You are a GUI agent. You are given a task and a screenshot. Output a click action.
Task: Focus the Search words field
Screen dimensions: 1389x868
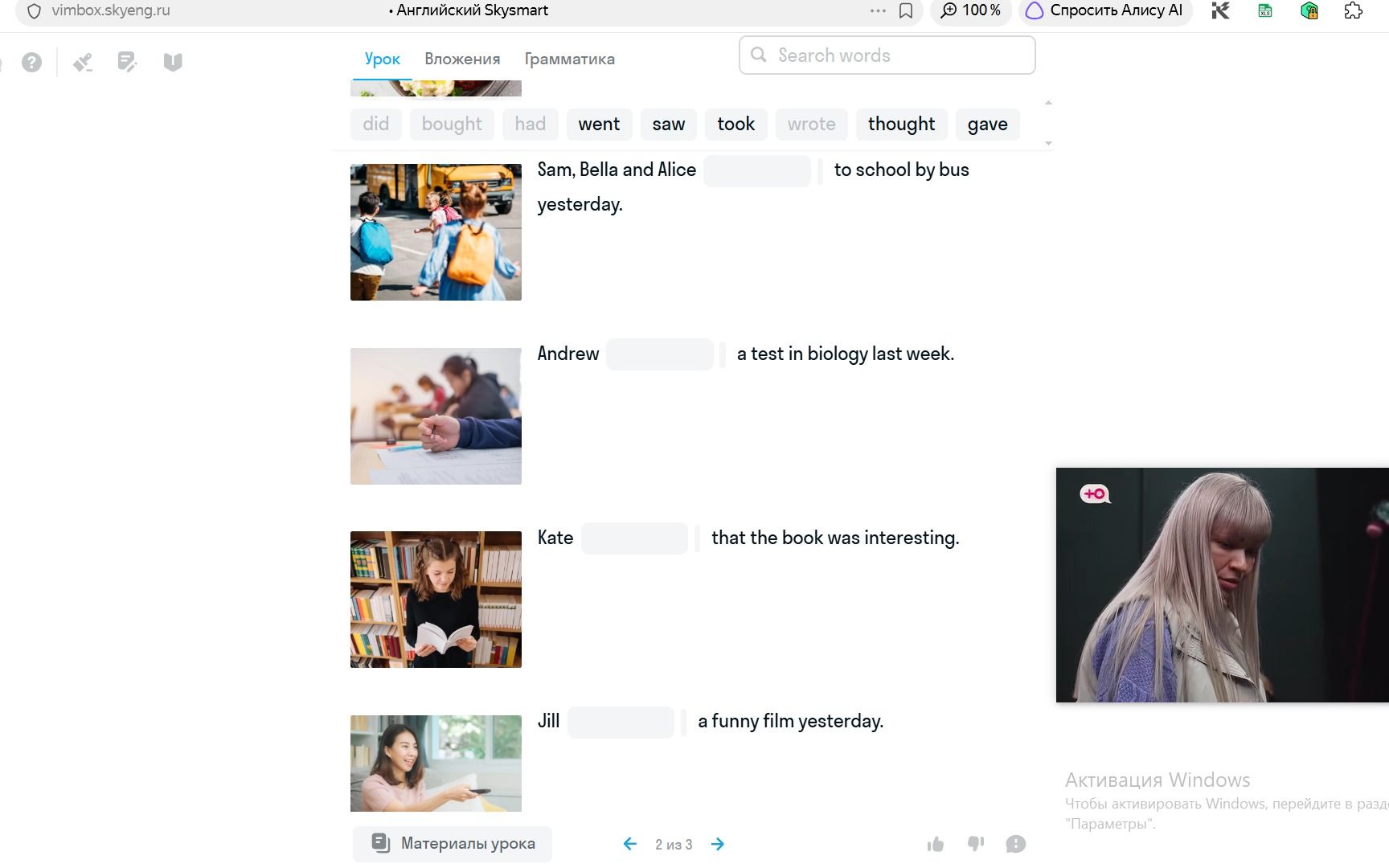tap(887, 55)
